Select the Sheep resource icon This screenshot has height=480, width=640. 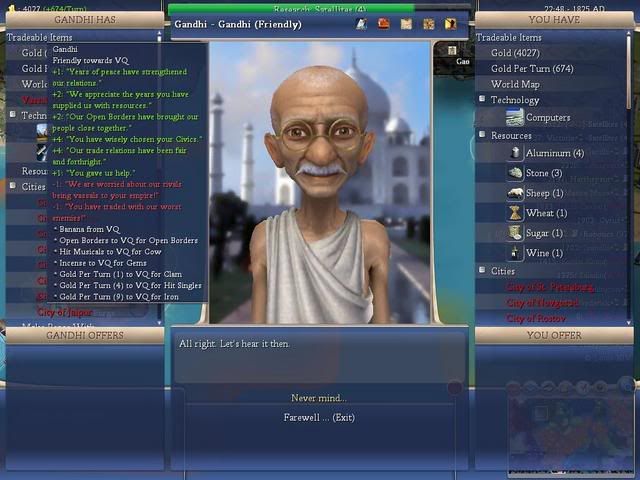515,193
